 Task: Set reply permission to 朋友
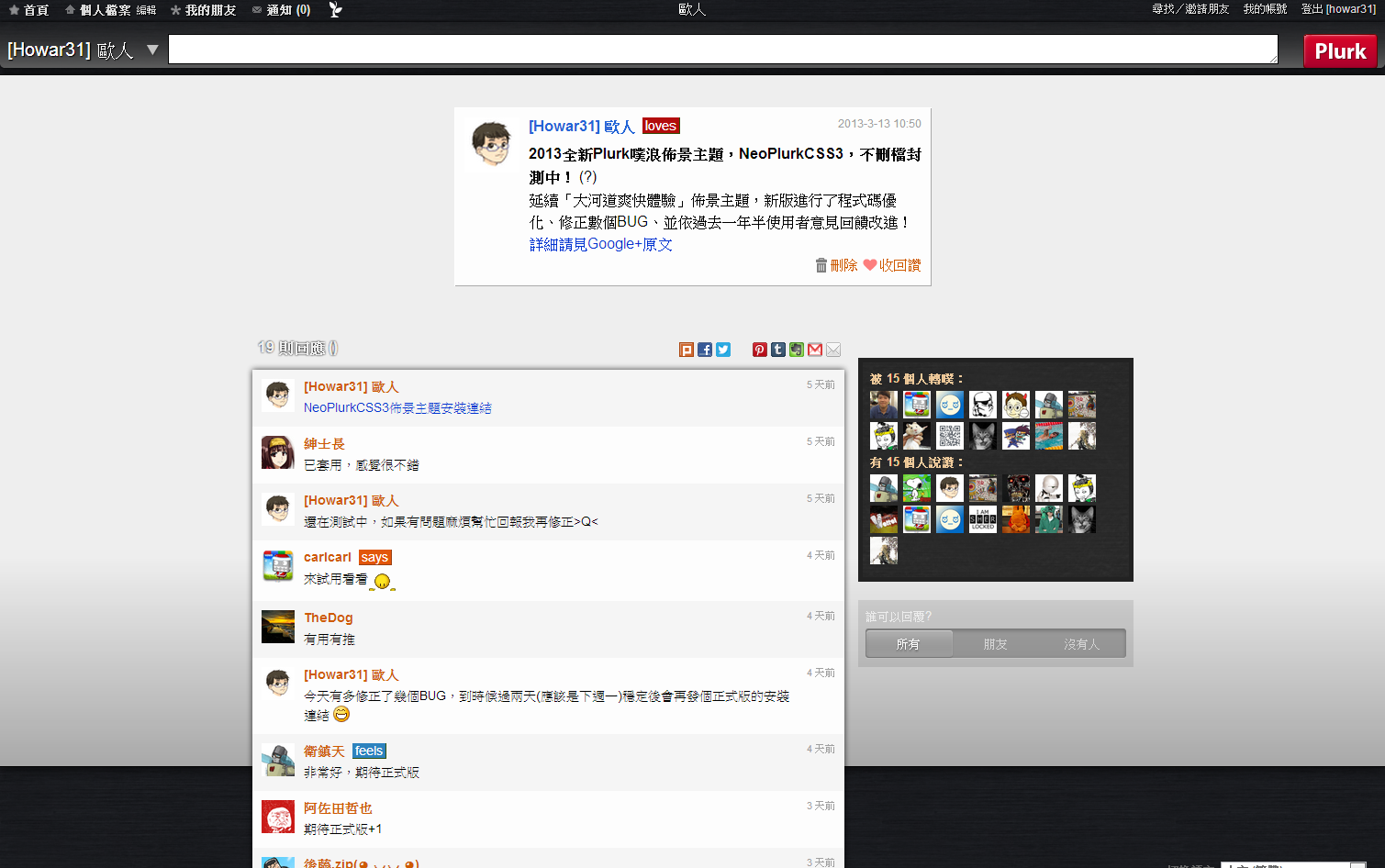pos(995,644)
